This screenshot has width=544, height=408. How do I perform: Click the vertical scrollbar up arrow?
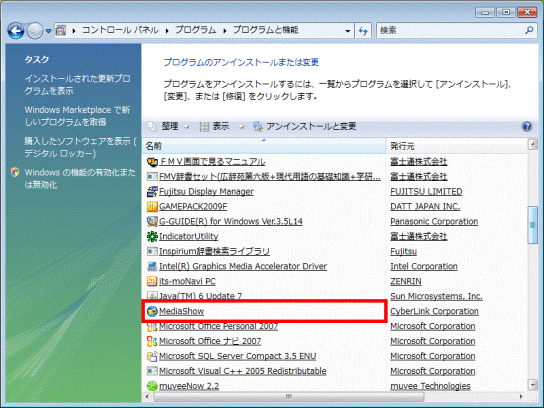click(x=533, y=144)
